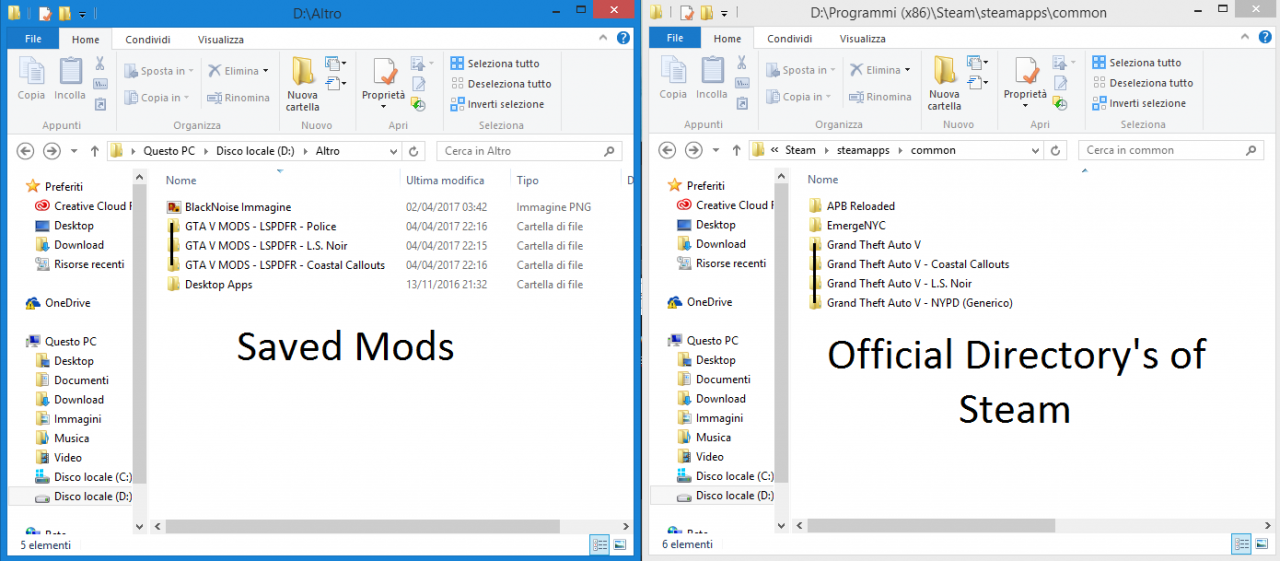
Task: Open Visualizza tab in the D:\Altro window
Action: [x=220, y=39]
